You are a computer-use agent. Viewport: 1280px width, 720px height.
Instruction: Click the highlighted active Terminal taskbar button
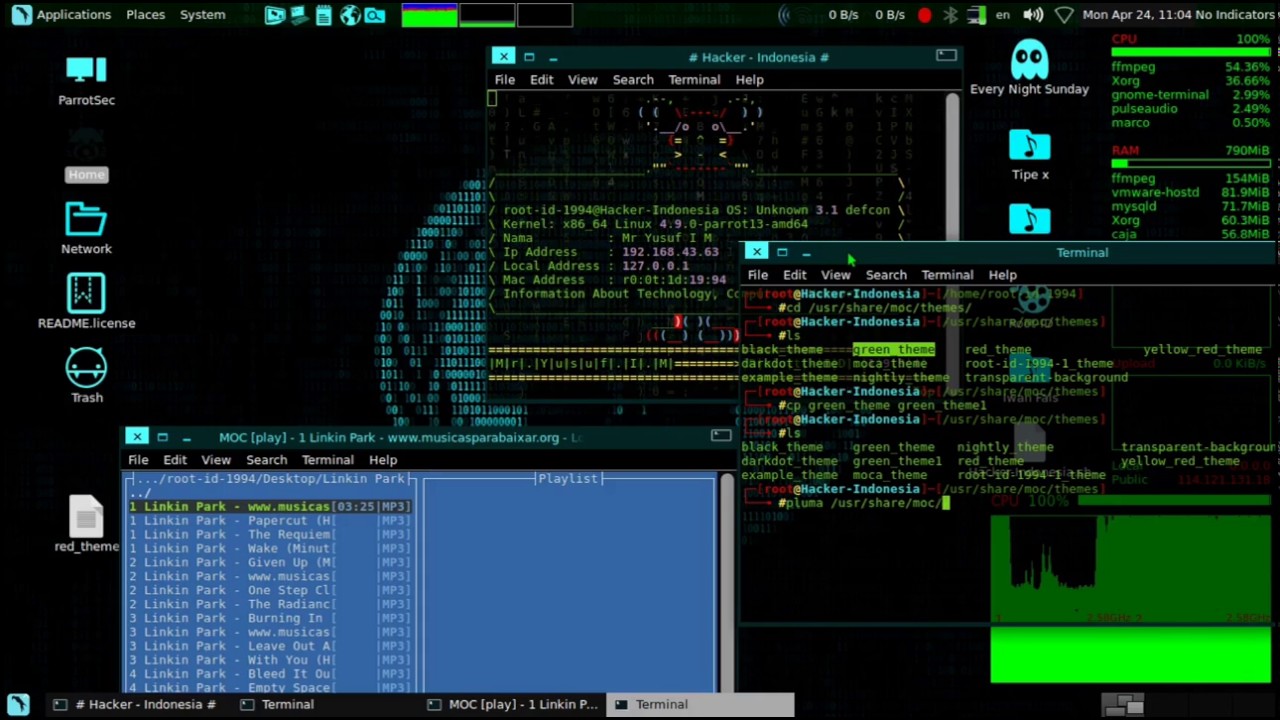coord(700,705)
